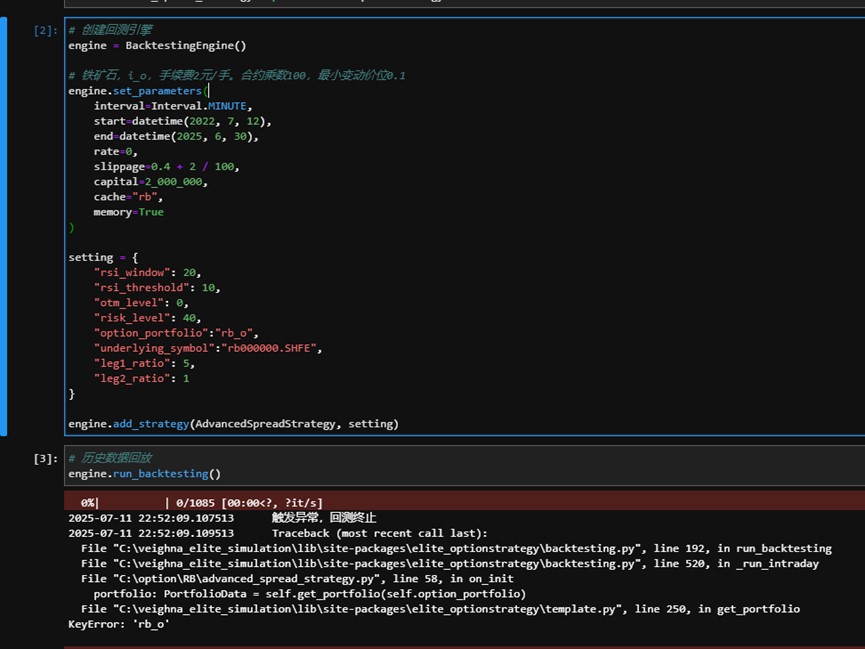
Task: Click the engine.add_strategy(AdvancedSpreadStrategy, setting) line
Action: [233, 424]
